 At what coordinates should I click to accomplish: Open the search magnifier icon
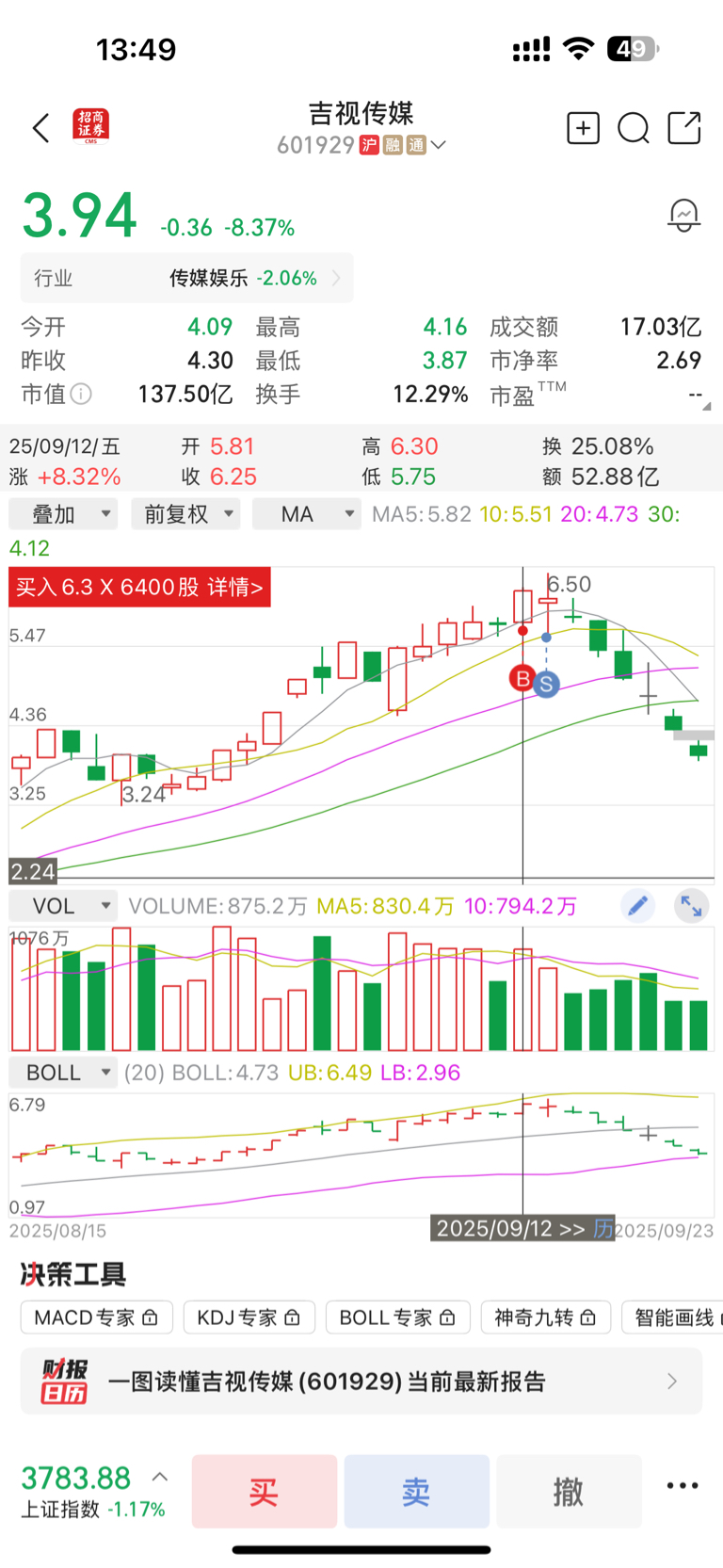[634, 128]
